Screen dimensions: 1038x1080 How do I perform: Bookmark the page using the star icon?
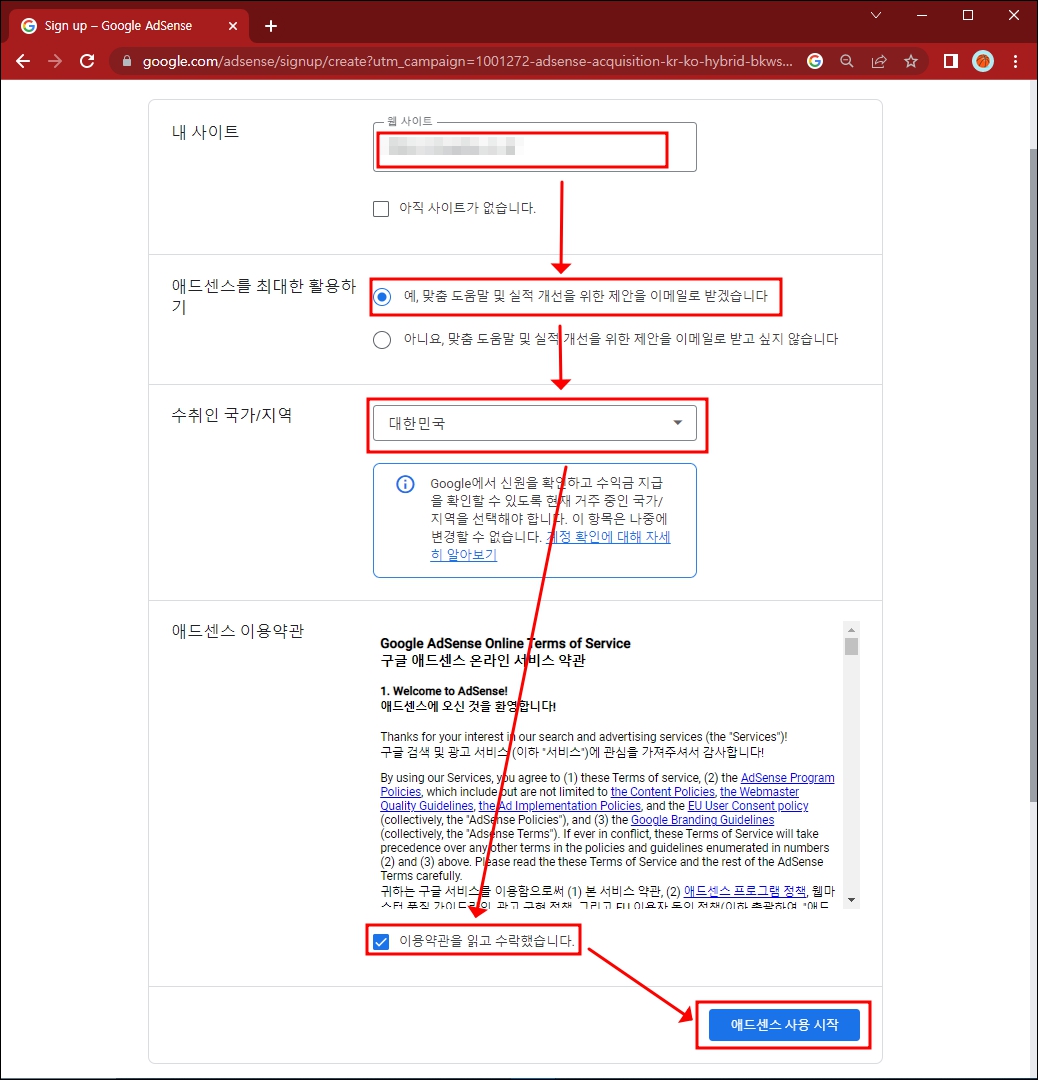point(911,61)
